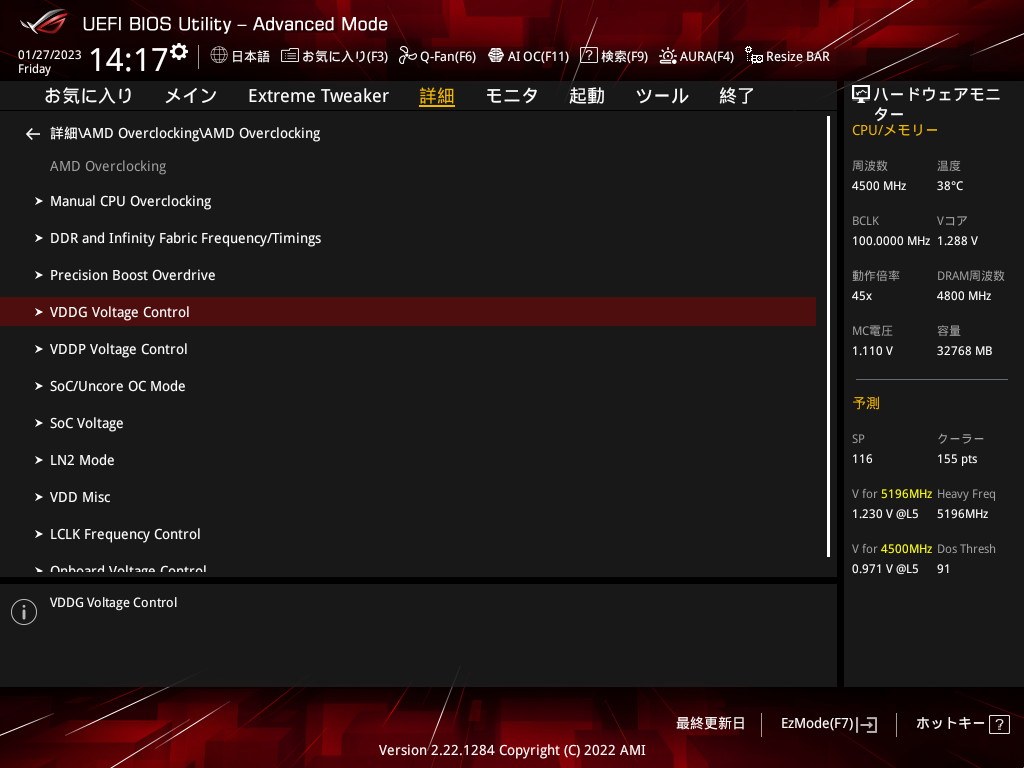
Task: Select Precision Boost Overdrive row text
Action: point(133,275)
